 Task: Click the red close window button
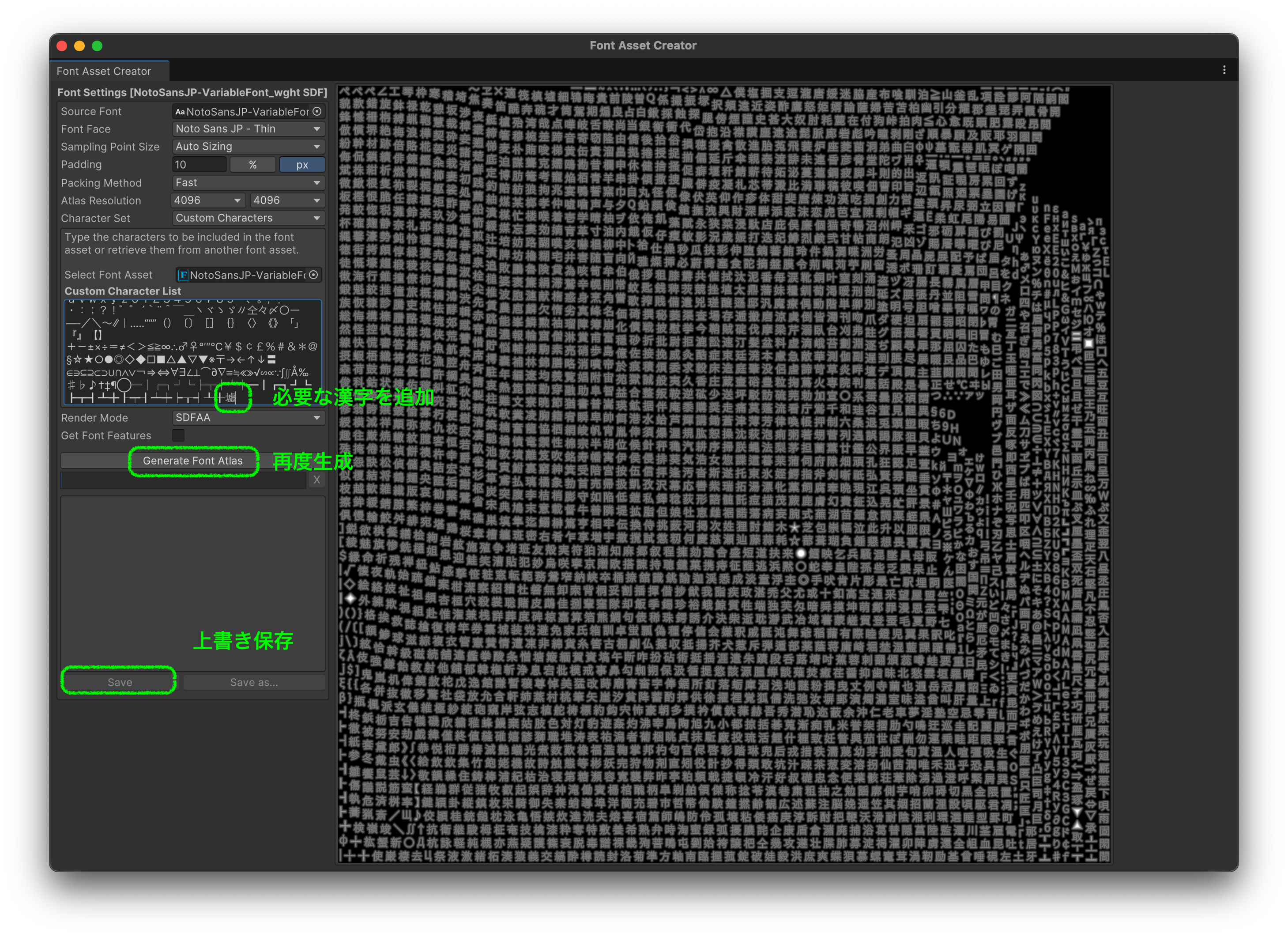click(x=63, y=46)
